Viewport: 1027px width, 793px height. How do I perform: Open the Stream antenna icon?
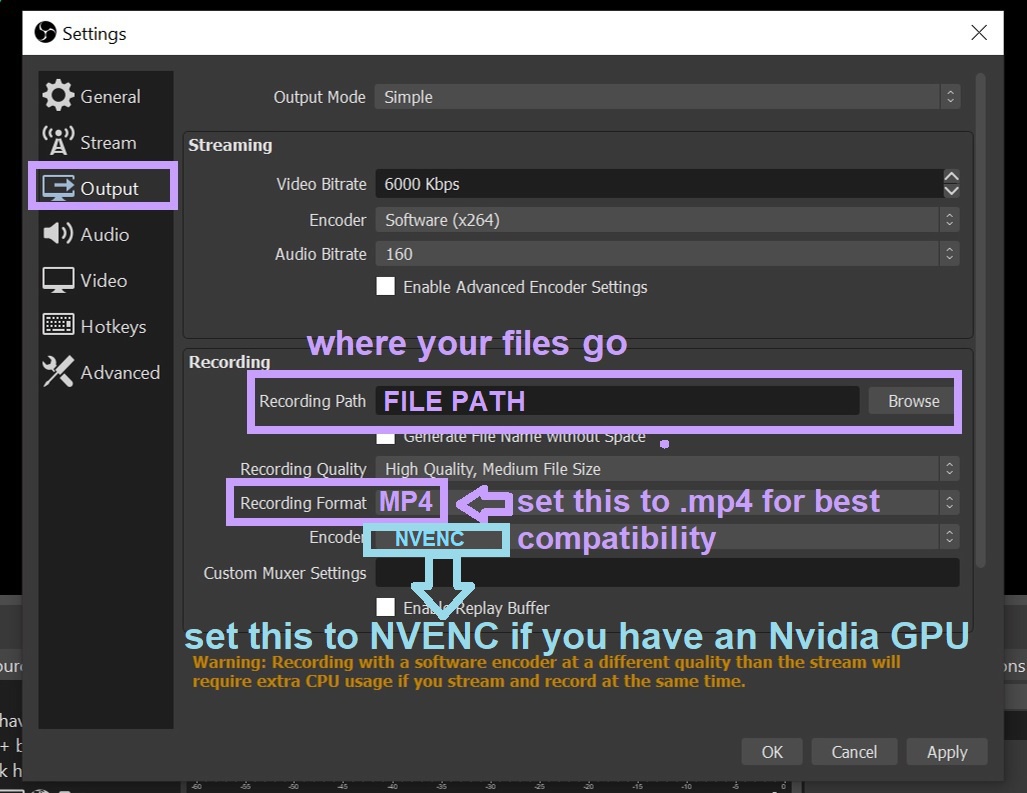(58, 141)
